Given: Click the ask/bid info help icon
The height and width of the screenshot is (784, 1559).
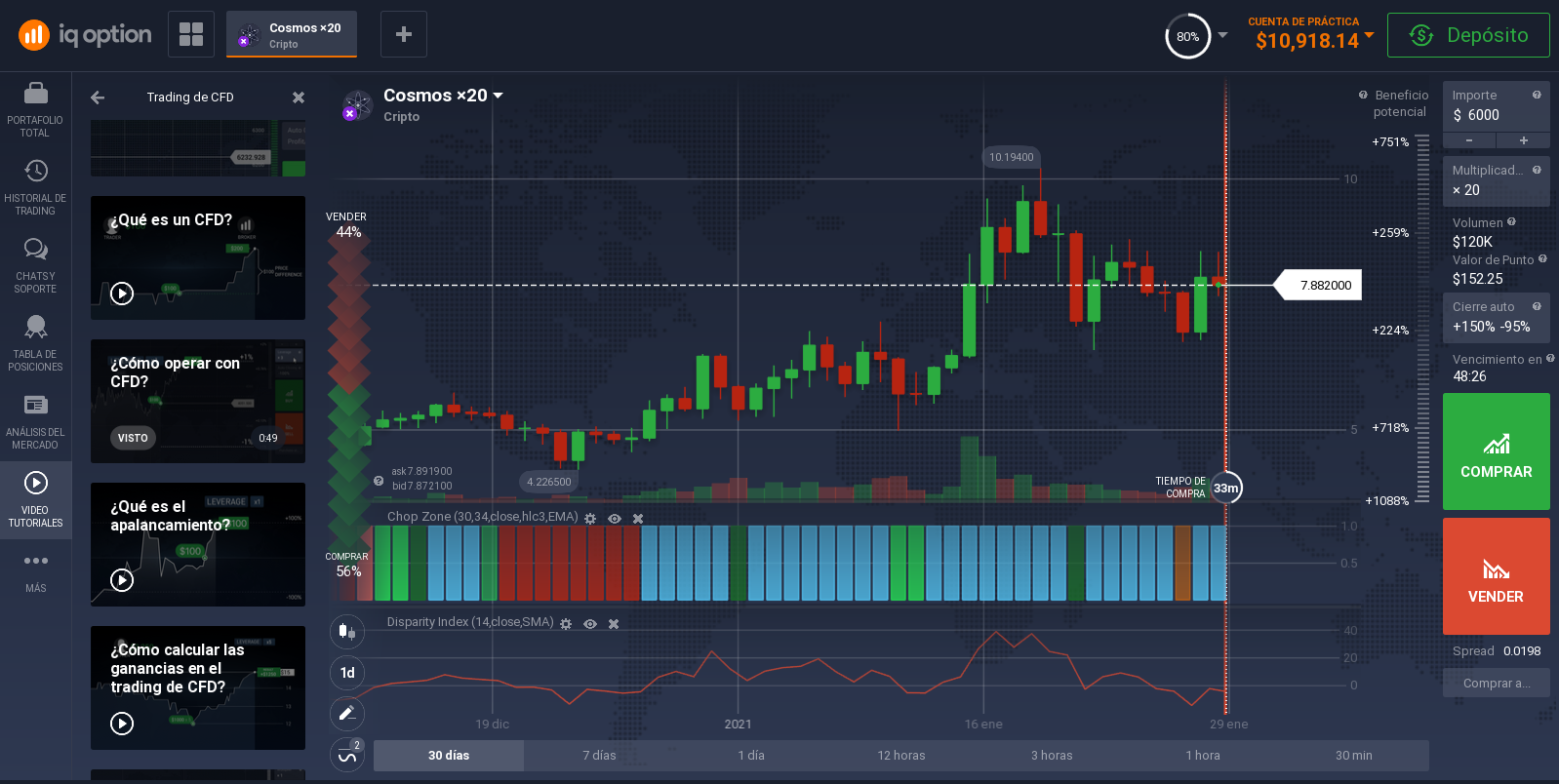Looking at the screenshot, I should coord(379,481).
